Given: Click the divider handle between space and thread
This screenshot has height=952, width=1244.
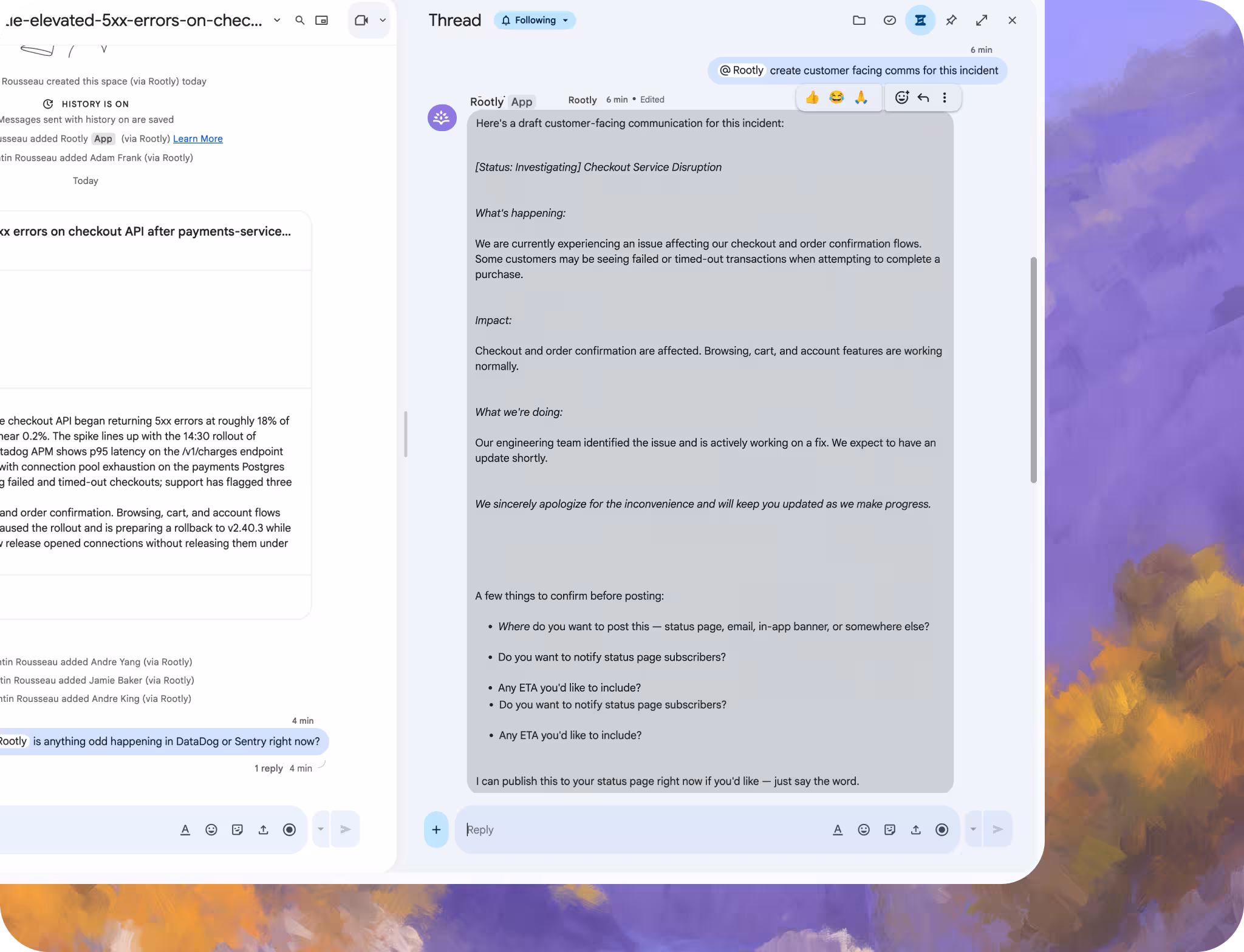Looking at the screenshot, I should pos(406,434).
